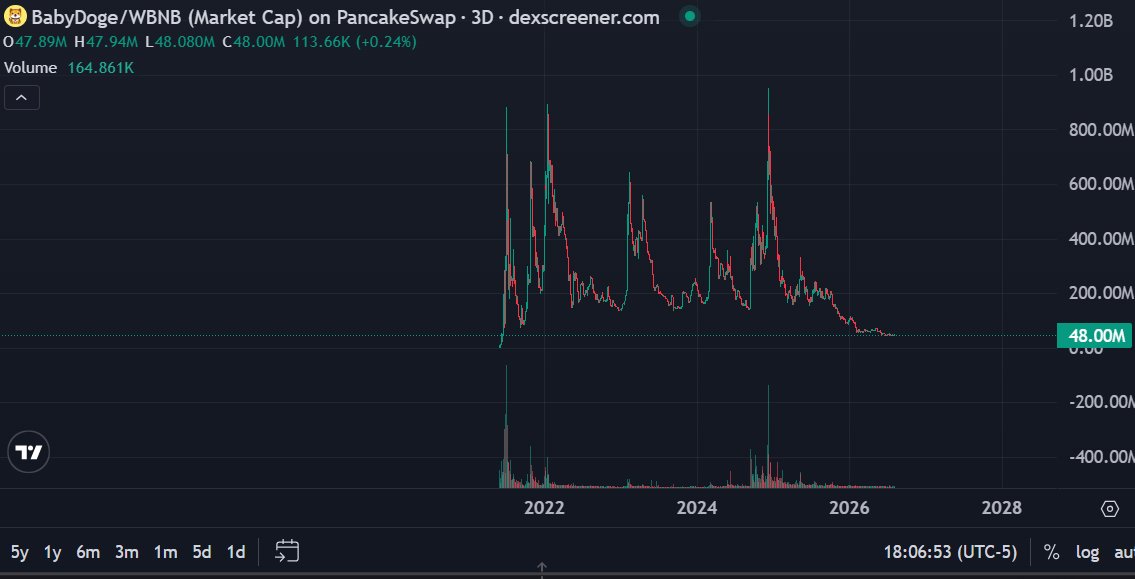The width and height of the screenshot is (1135, 579).
Task: Click the 200.00M price axis label
Action: pyautogui.click(x=1100, y=293)
